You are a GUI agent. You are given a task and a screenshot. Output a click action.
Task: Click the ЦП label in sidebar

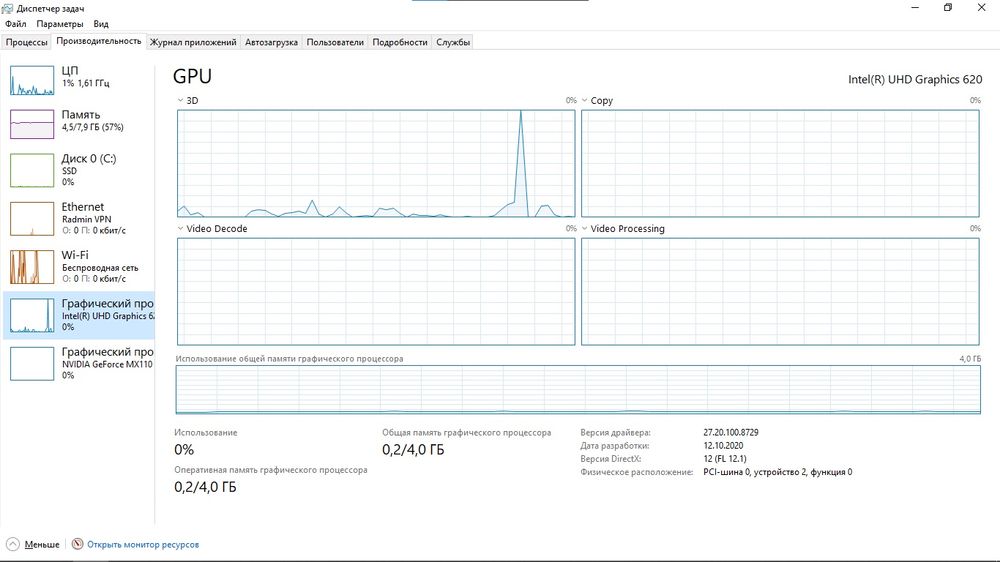[70, 70]
